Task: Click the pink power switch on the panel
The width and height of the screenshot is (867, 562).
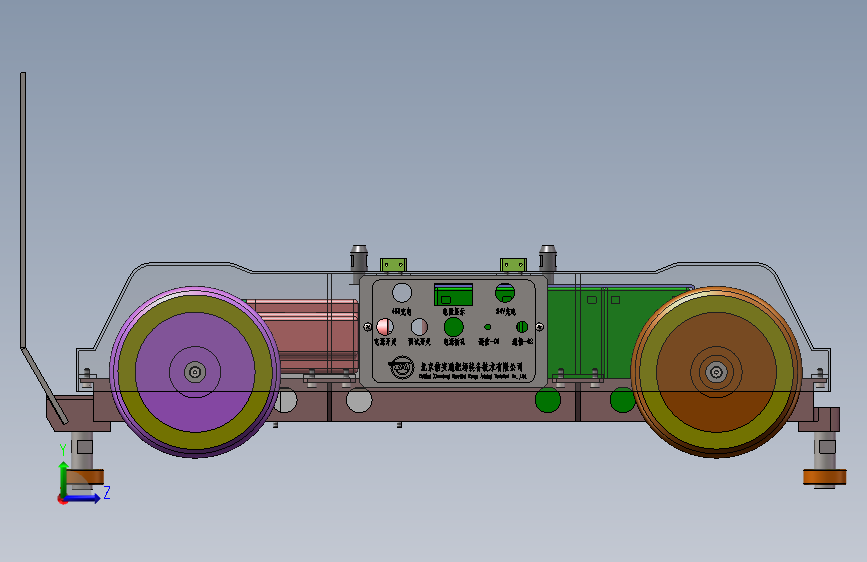Action: tap(385, 327)
